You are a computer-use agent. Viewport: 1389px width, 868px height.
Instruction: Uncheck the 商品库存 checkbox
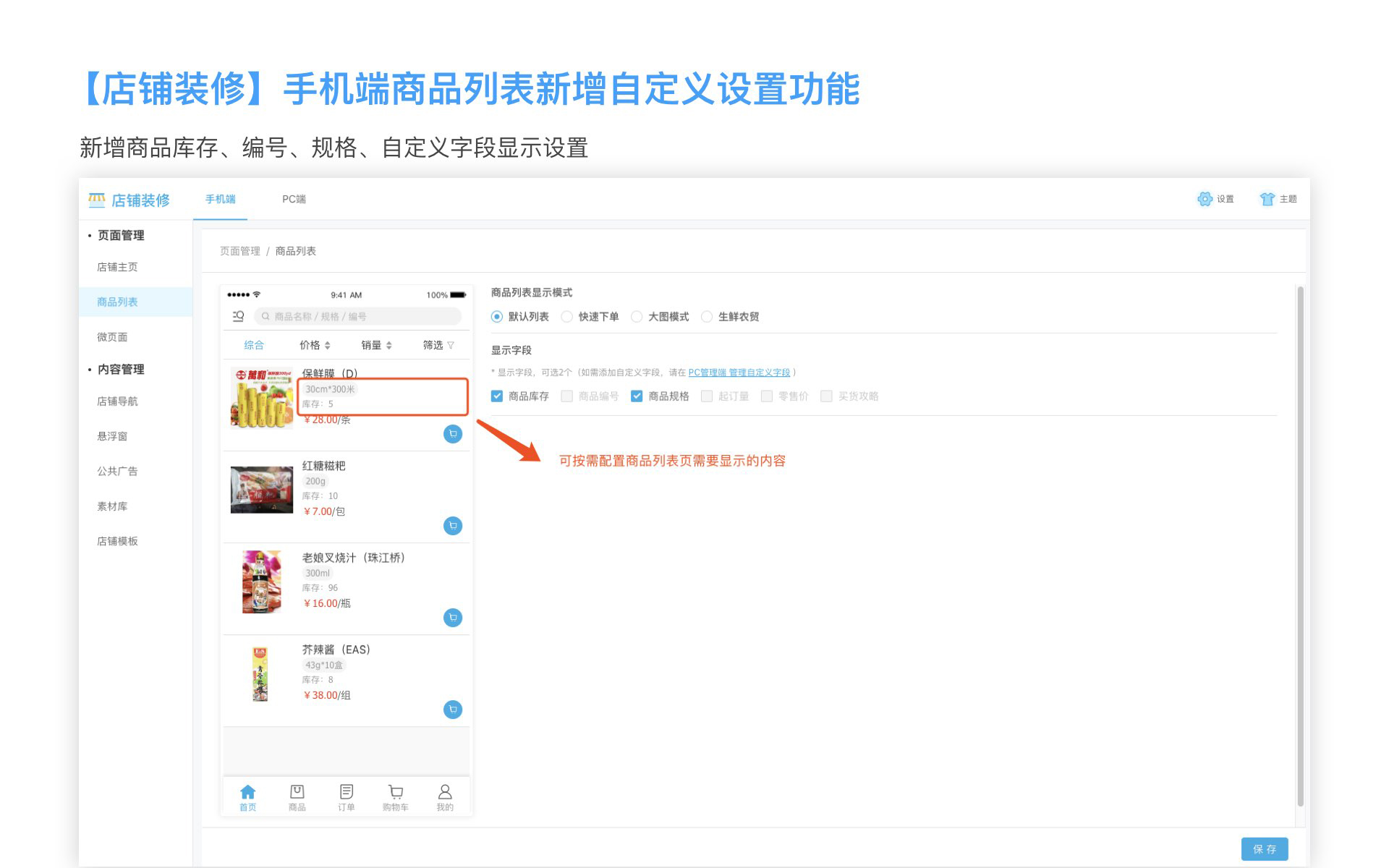click(497, 396)
